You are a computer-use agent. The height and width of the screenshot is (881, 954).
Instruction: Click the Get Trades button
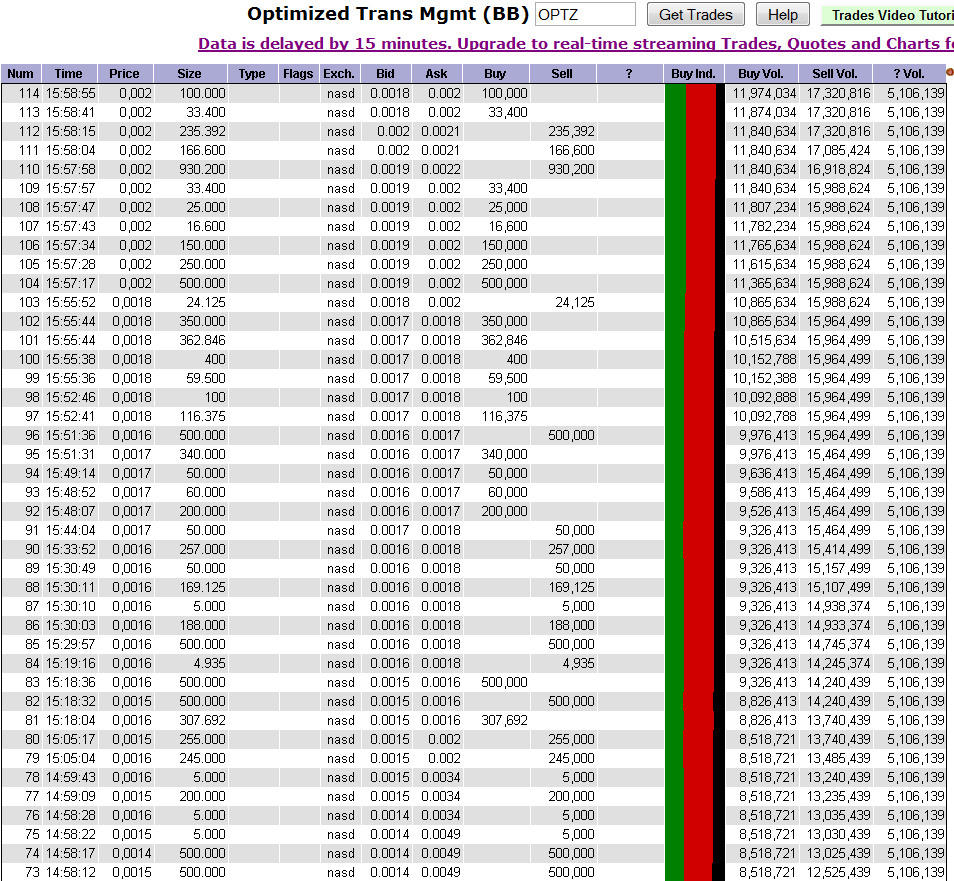[x=695, y=14]
